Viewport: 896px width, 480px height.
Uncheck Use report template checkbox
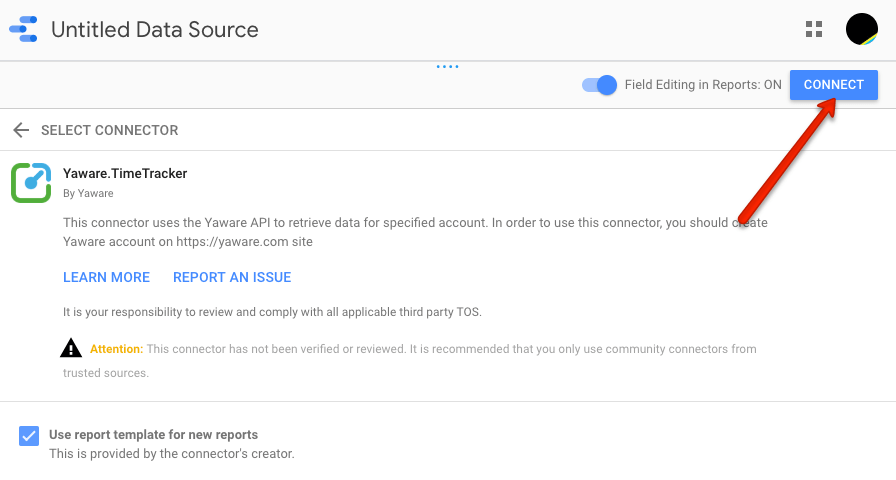(29, 435)
